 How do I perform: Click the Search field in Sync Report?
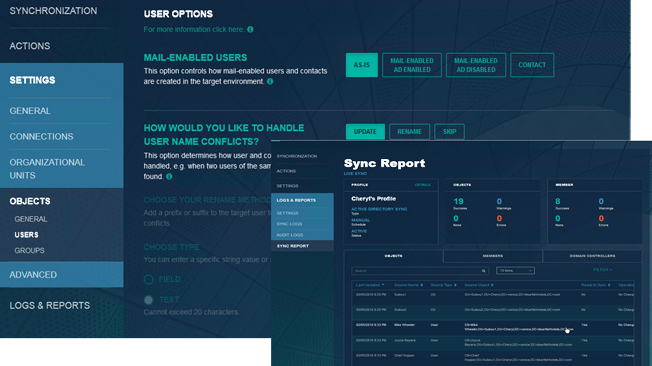420,271
